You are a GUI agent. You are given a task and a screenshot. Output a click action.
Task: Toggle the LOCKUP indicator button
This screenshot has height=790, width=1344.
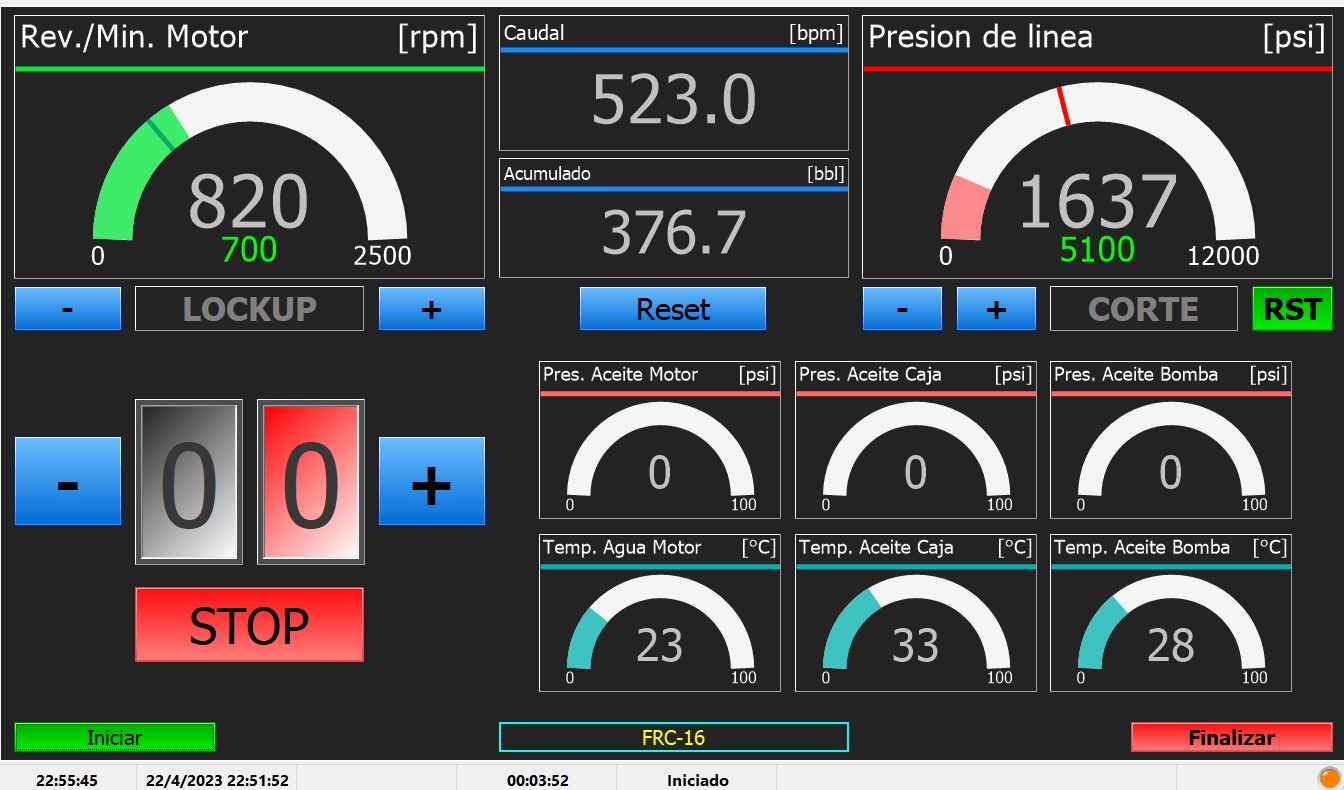[249, 309]
